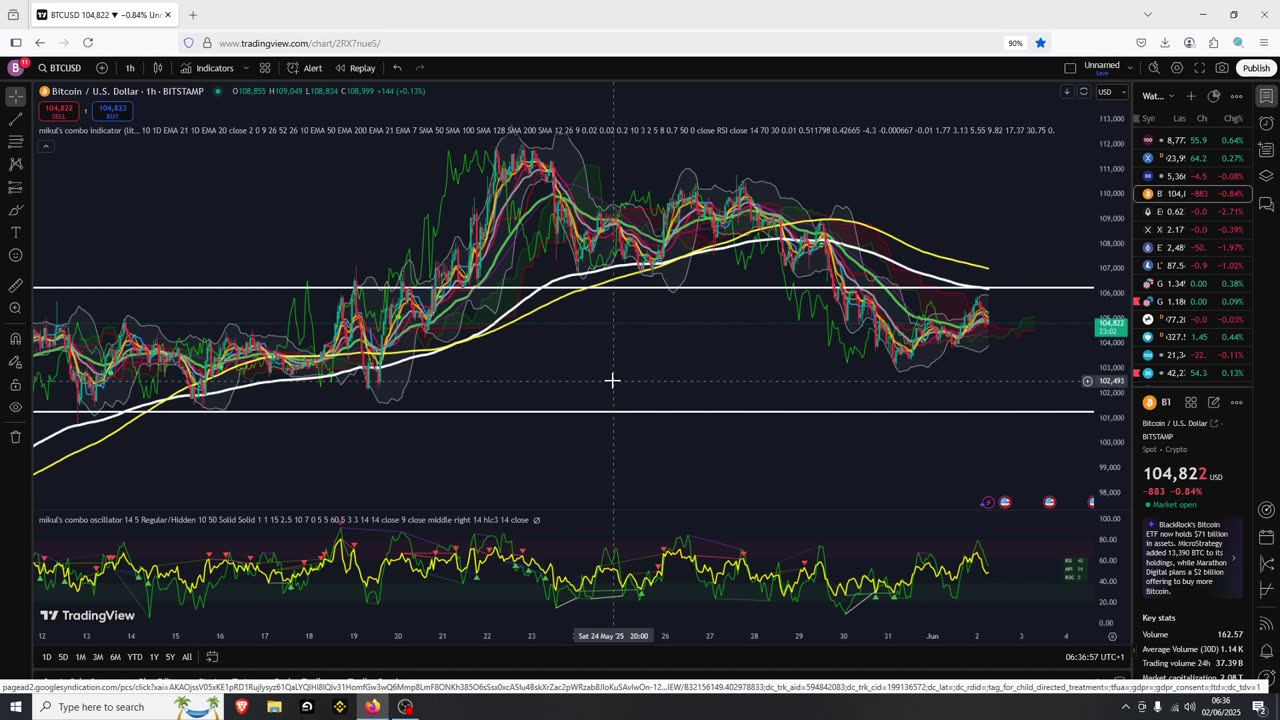Click the trash icon to remove objects

click(16, 436)
